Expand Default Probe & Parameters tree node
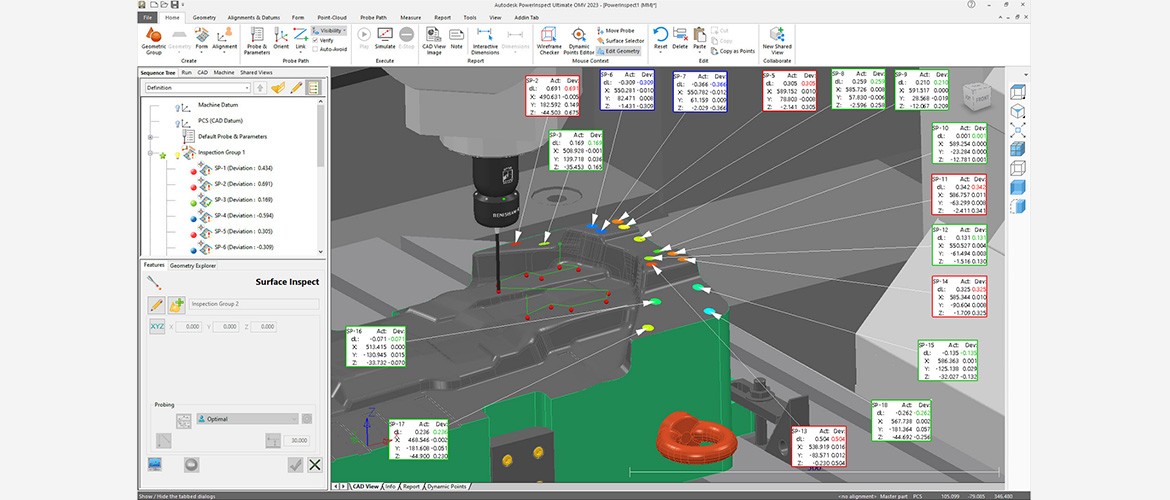The height and width of the screenshot is (500, 1170). 150,137
